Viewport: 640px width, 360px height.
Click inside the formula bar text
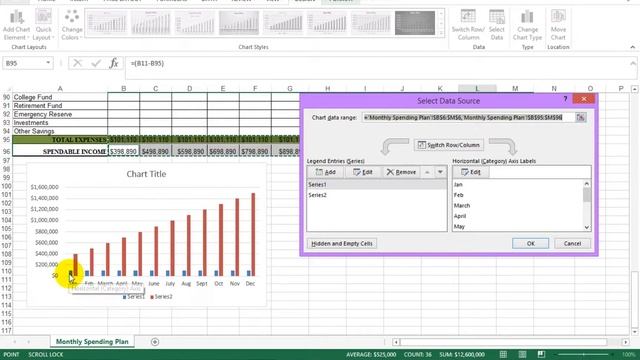pos(147,63)
